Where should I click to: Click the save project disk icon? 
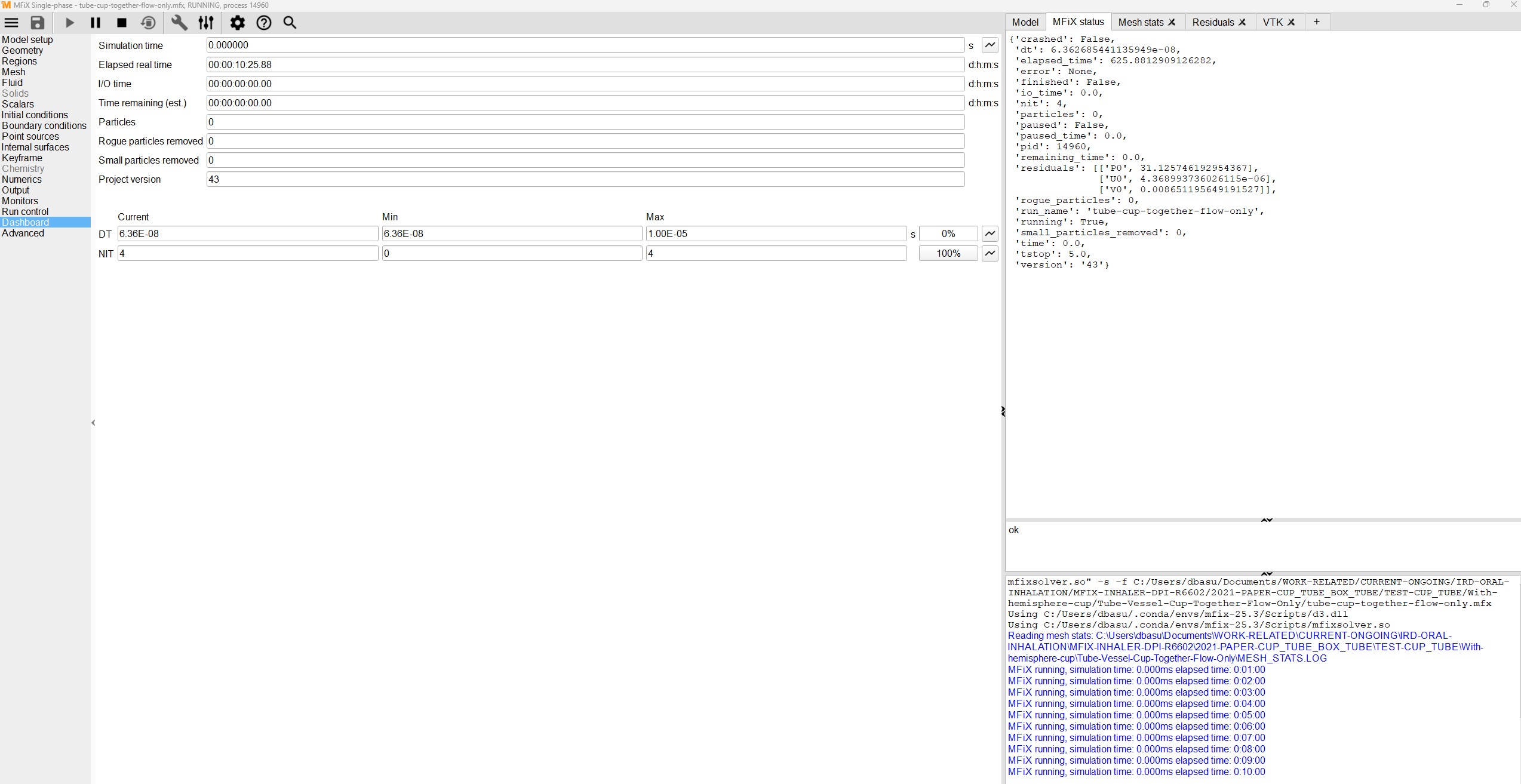38,23
